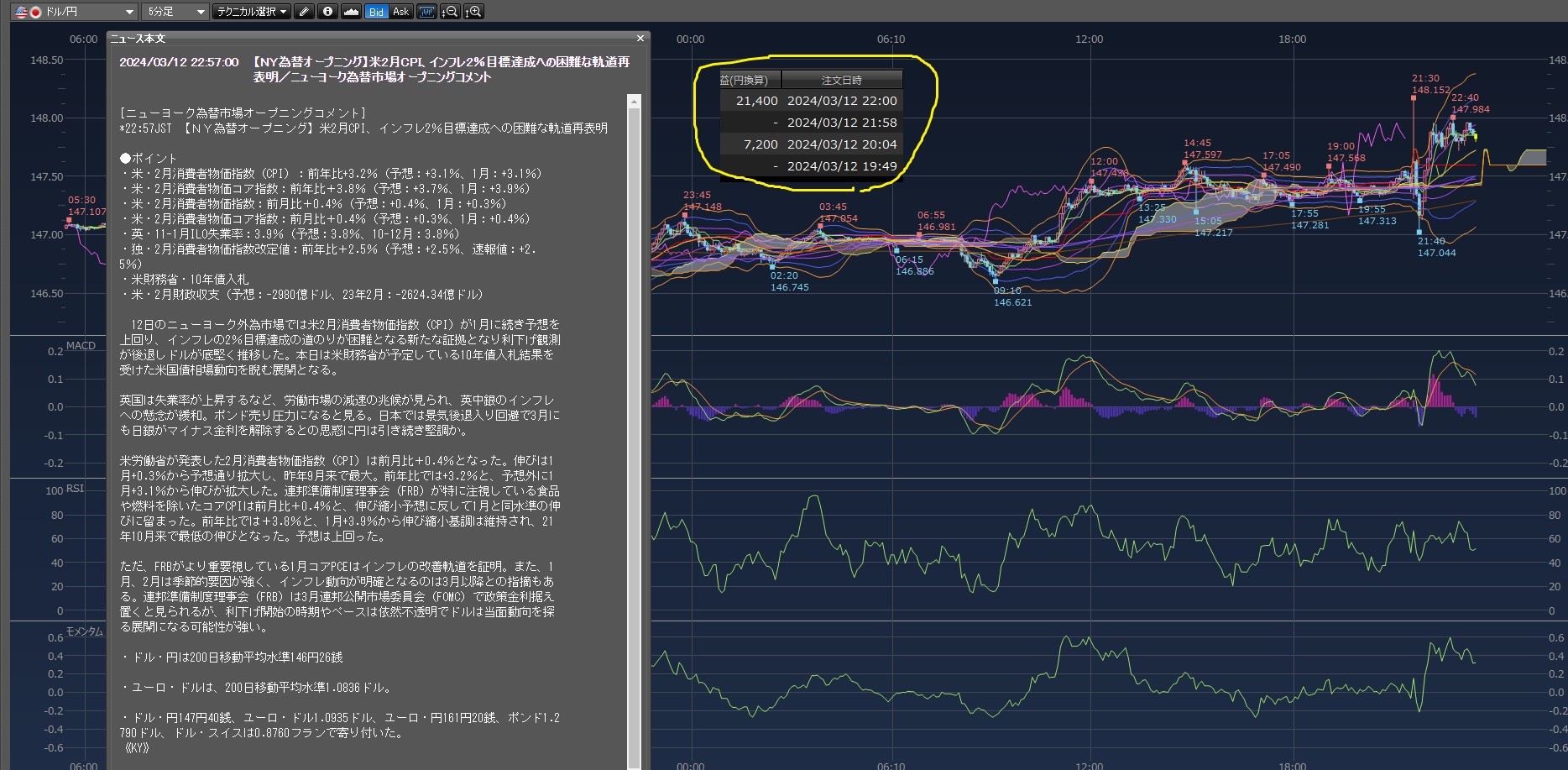Click the news scrollbar up arrow
This screenshot has height=770, width=1568.
pyautogui.click(x=635, y=102)
